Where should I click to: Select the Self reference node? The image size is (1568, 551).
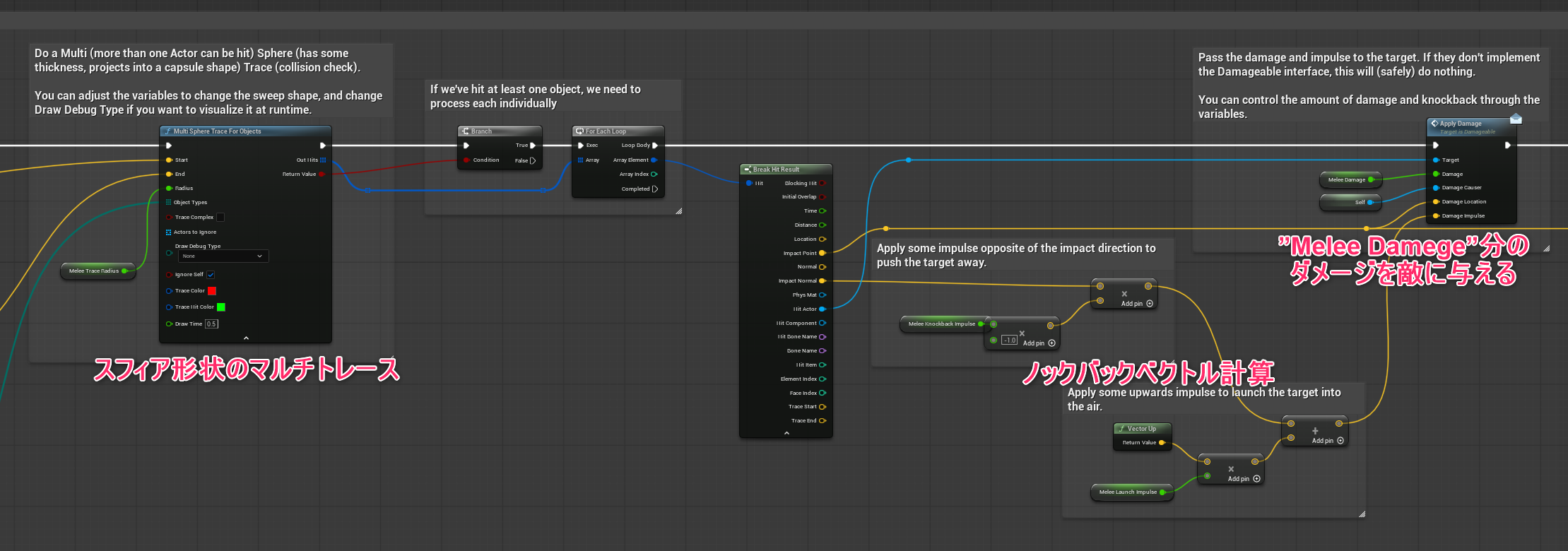tap(1350, 203)
